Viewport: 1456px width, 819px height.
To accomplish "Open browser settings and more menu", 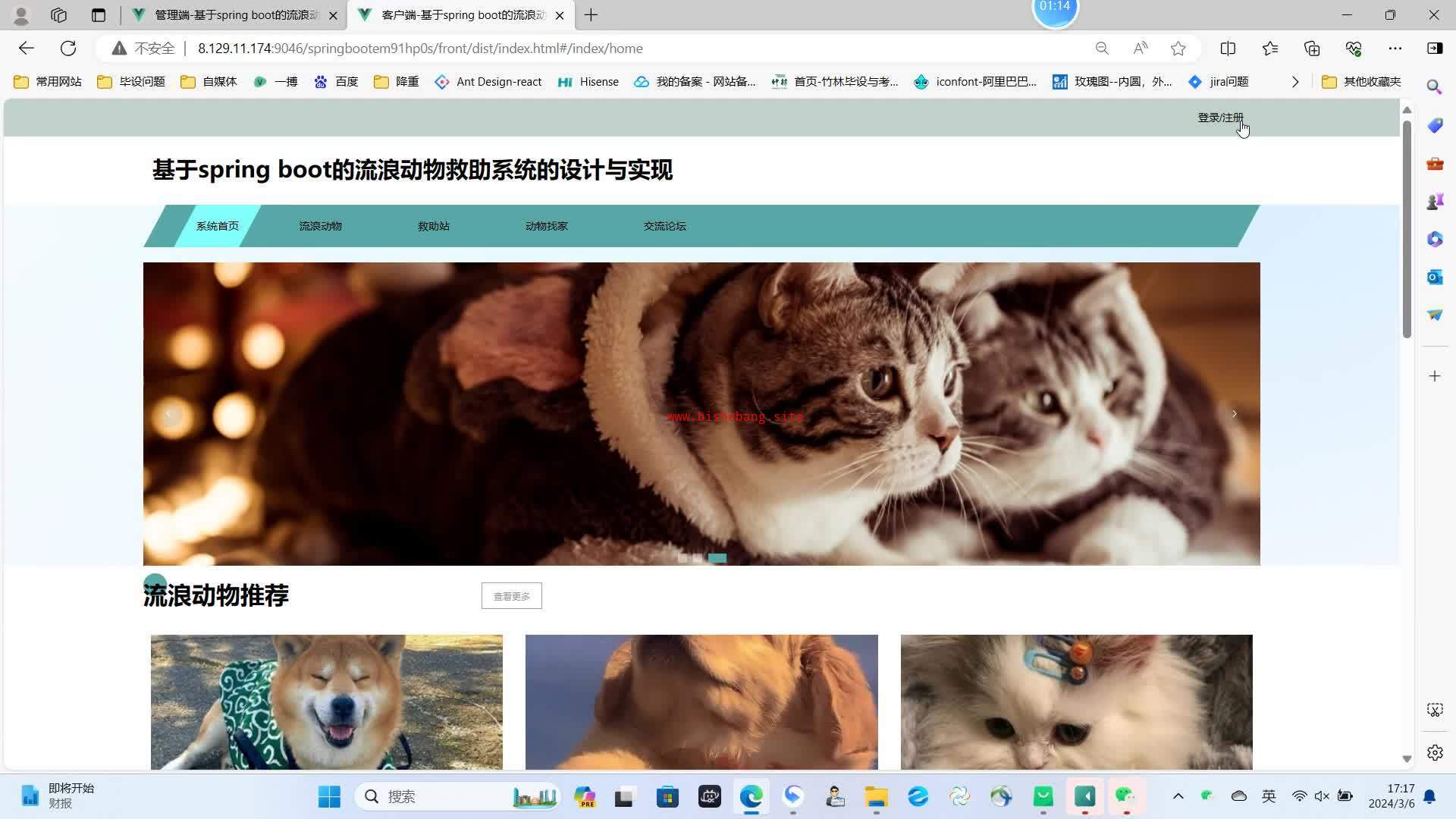I will [1395, 49].
